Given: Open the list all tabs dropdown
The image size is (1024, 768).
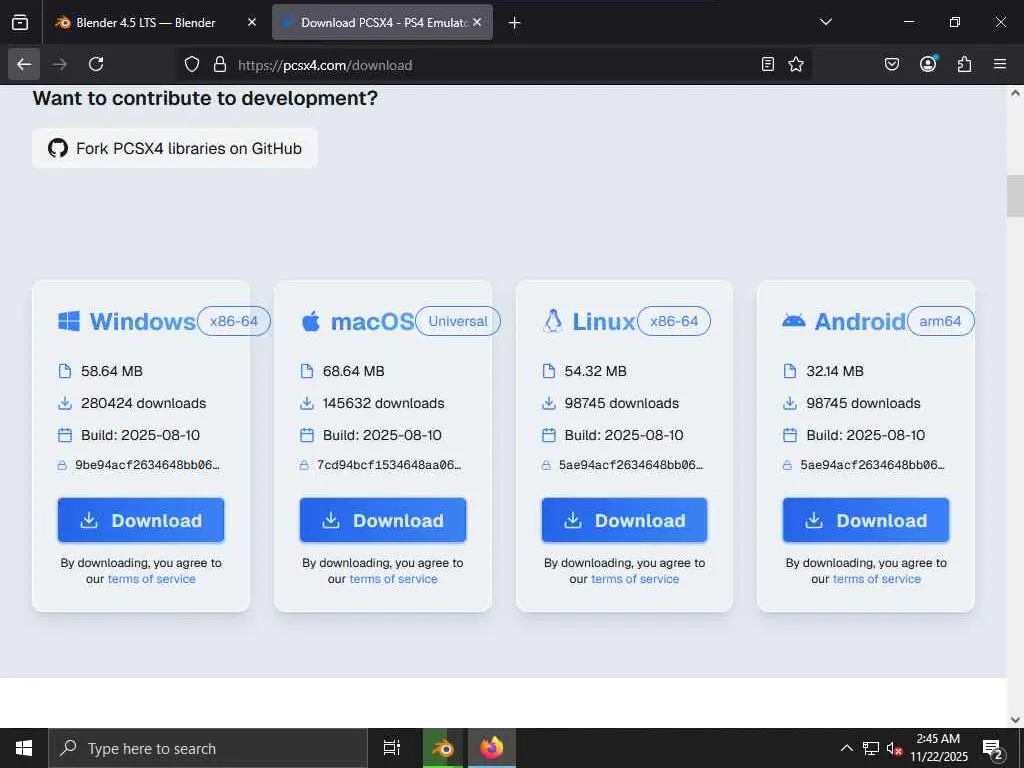Looking at the screenshot, I should coord(825,22).
